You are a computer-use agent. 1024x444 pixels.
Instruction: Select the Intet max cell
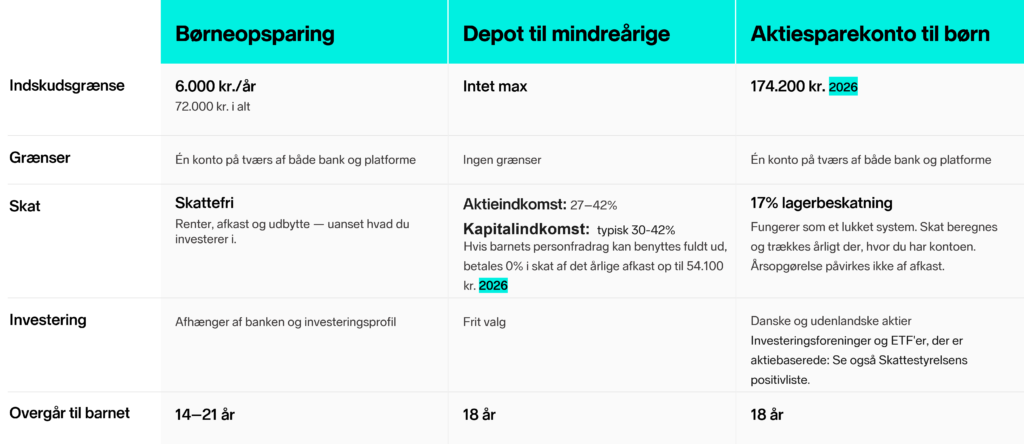click(495, 87)
